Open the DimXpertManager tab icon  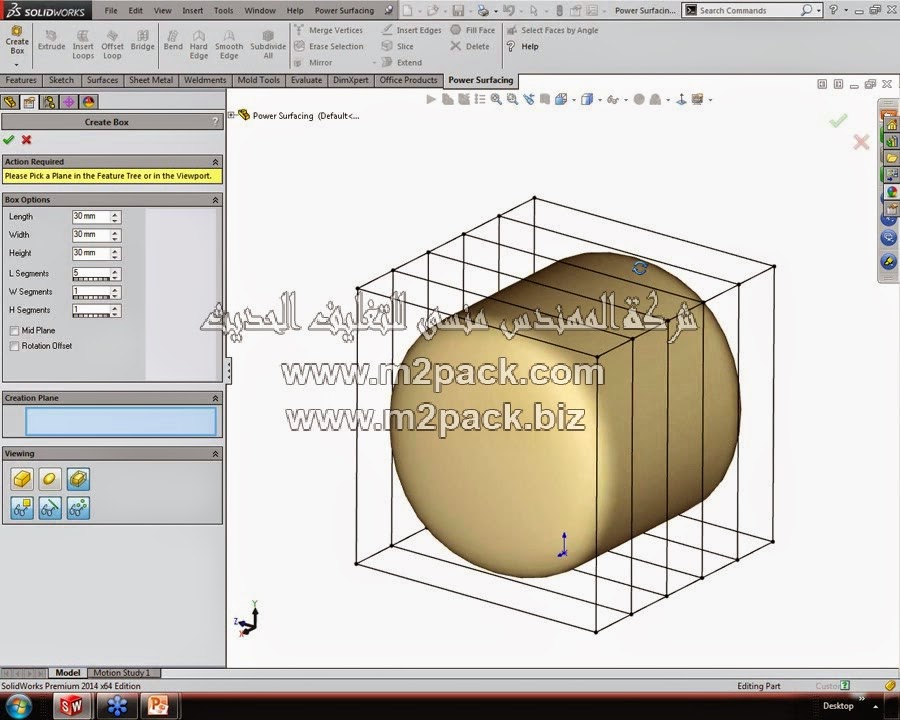tap(69, 102)
